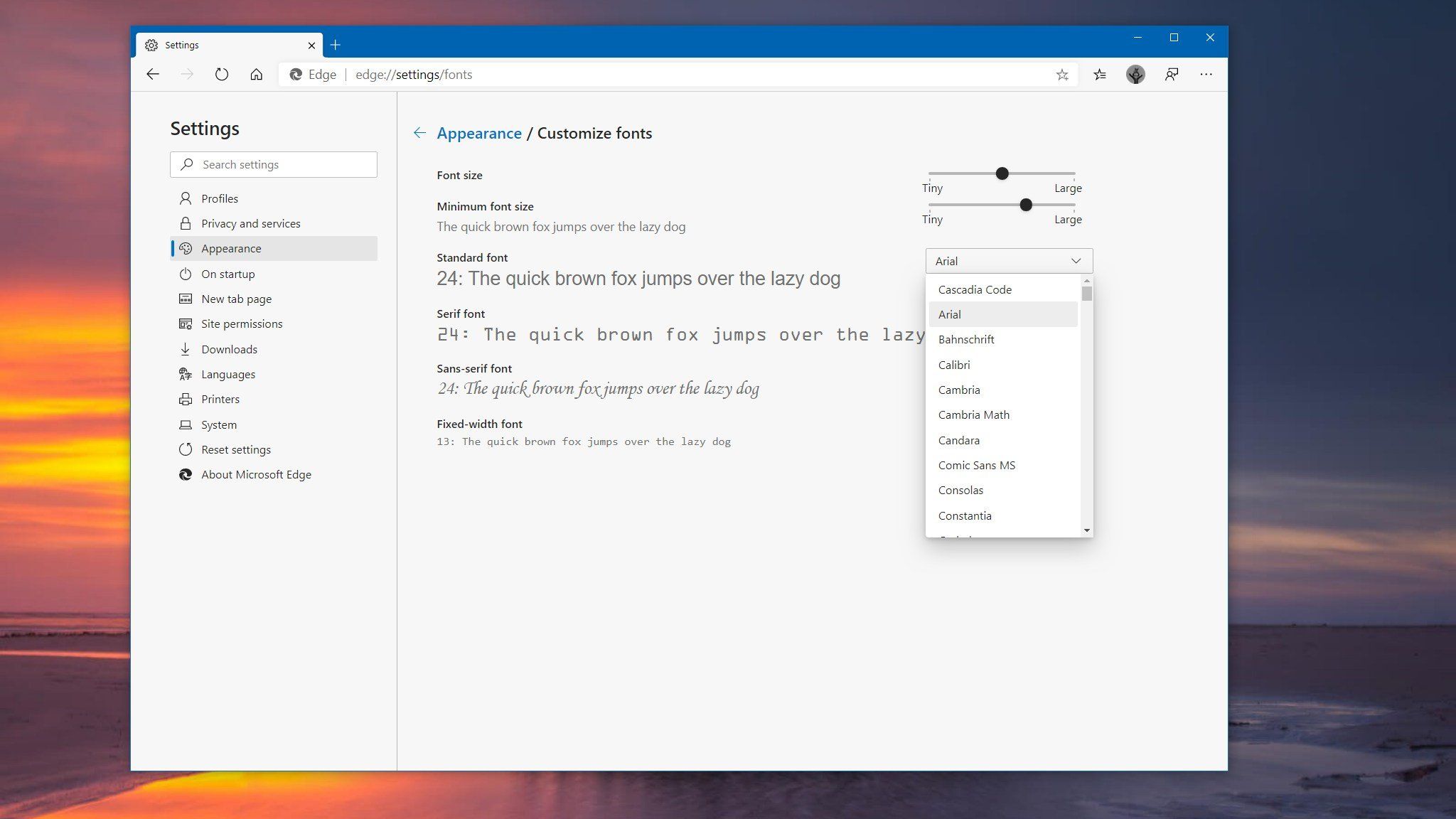Click the Font size slider handle
The width and height of the screenshot is (1456, 819).
[1002, 173]
